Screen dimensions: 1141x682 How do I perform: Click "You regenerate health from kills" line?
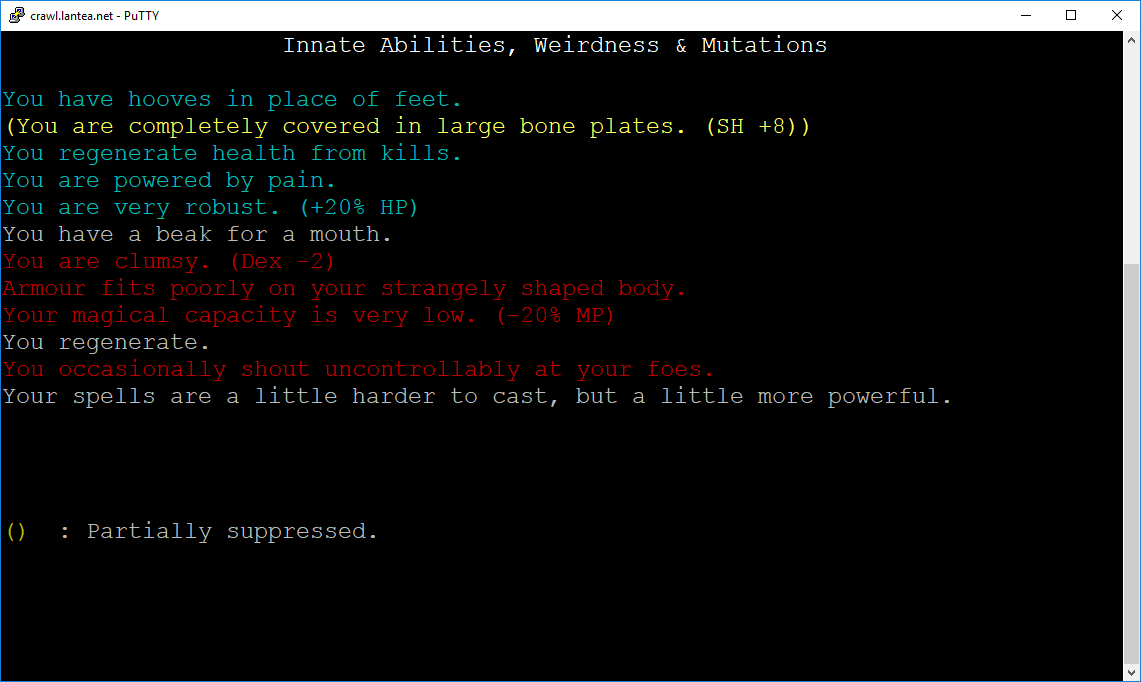coord(232,154)
